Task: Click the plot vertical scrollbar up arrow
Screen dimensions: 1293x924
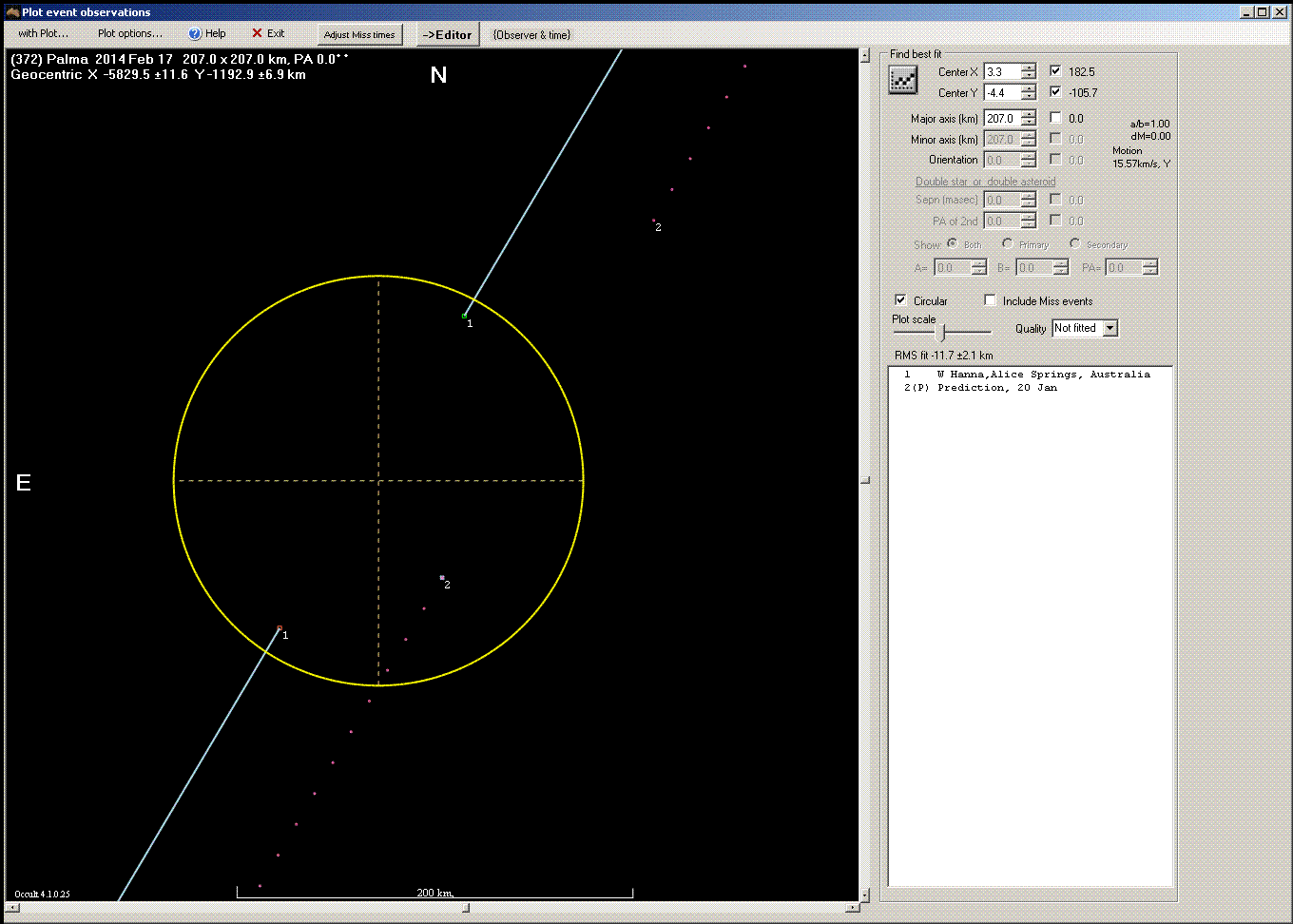Action: [864, 56]
